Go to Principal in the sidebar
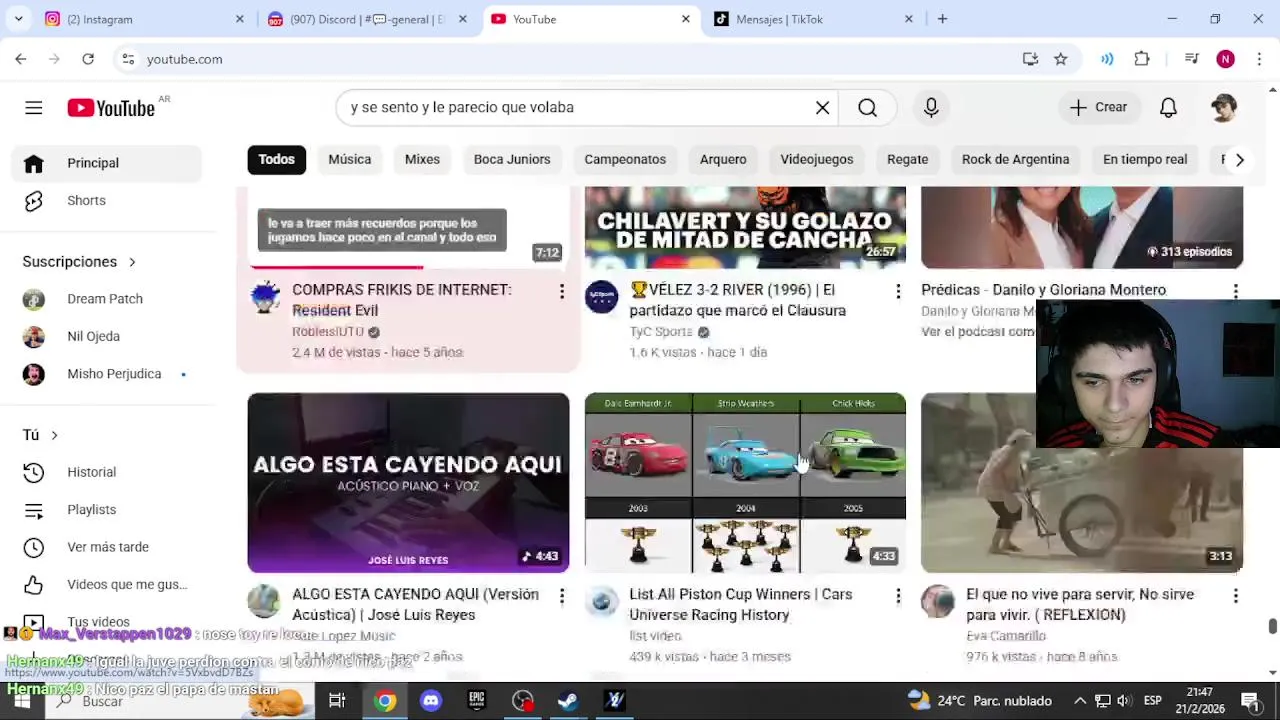 (x=107, y=163)
